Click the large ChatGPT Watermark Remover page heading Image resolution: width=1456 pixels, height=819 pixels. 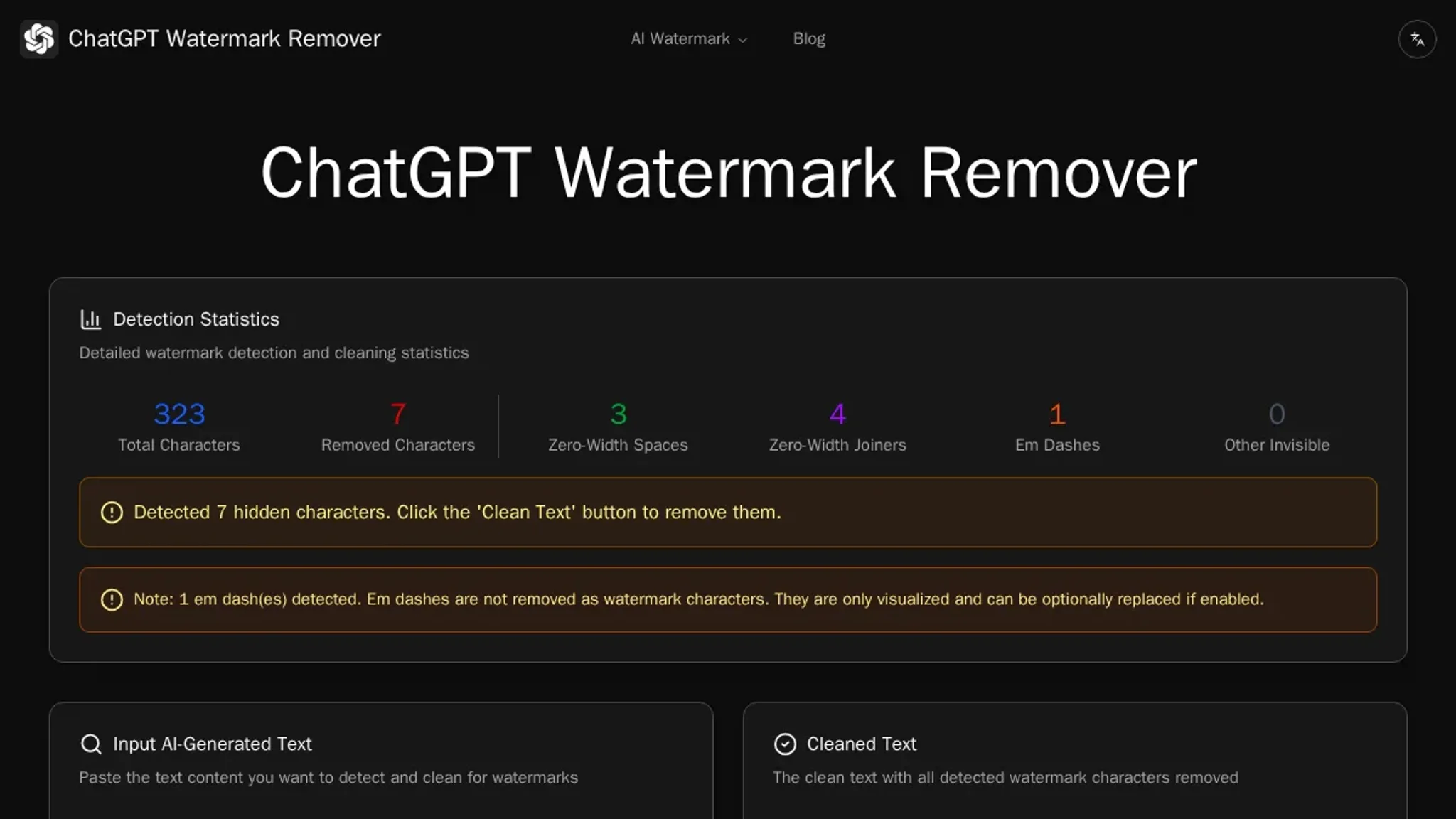(x=729, y=173)
